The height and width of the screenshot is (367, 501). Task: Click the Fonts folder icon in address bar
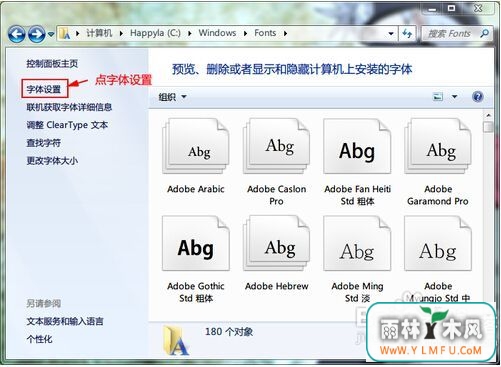65,33
